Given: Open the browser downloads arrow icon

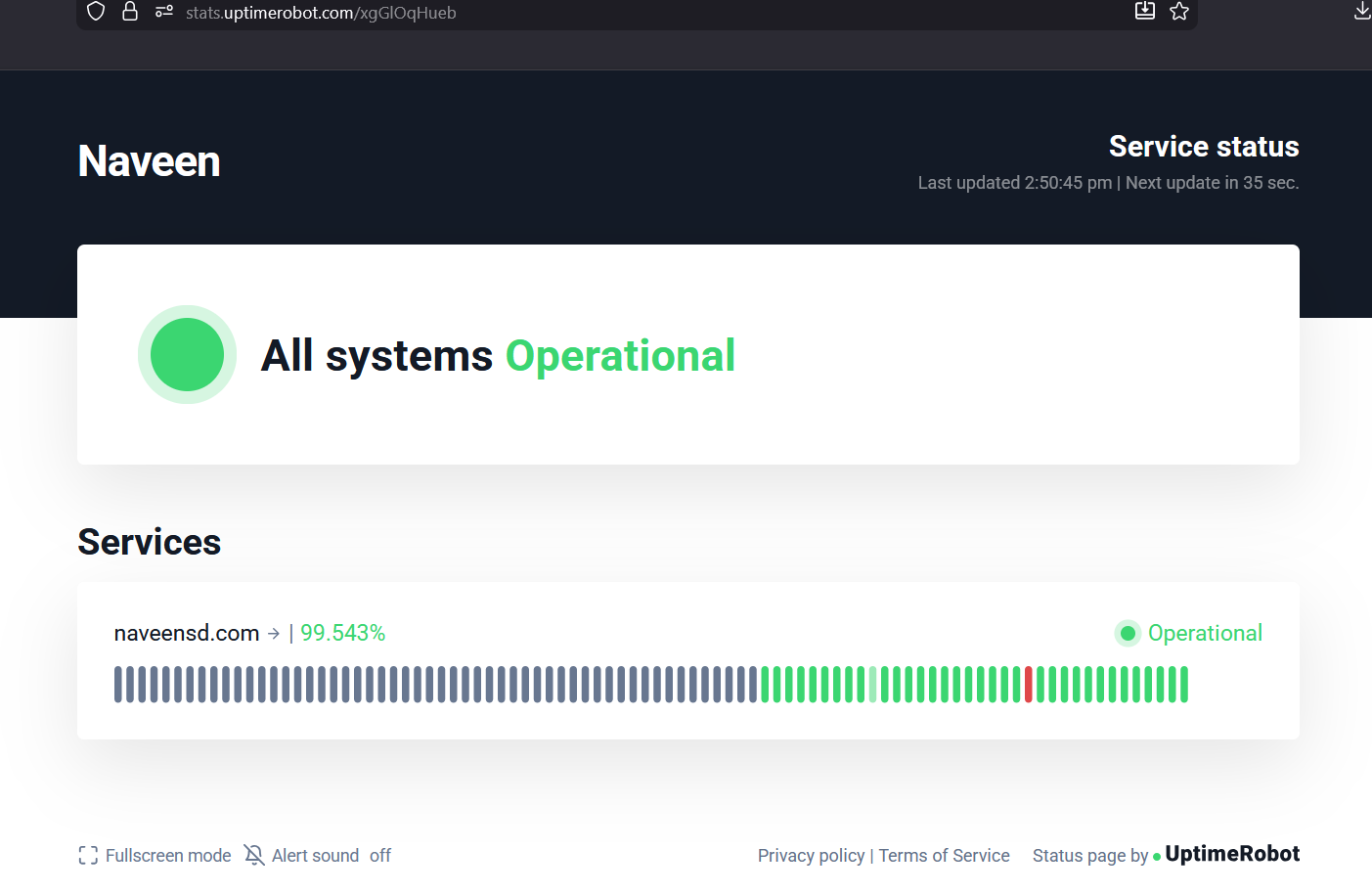Looking at the screenshot, I should 1361,12.
